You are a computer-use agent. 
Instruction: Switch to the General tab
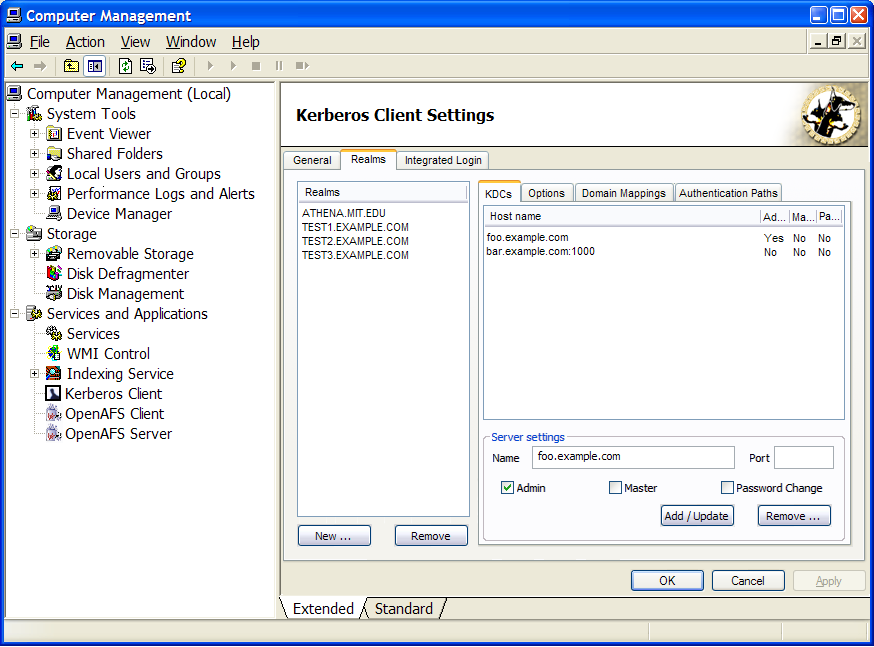point(312,160)
